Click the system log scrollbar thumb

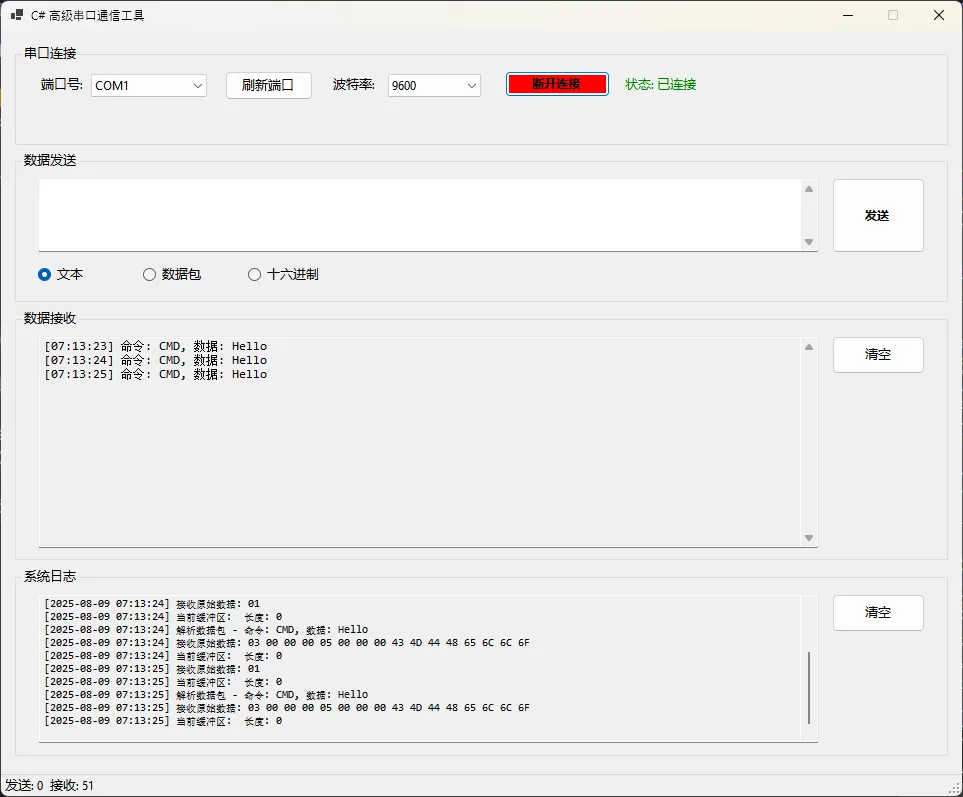pos(809,687)
